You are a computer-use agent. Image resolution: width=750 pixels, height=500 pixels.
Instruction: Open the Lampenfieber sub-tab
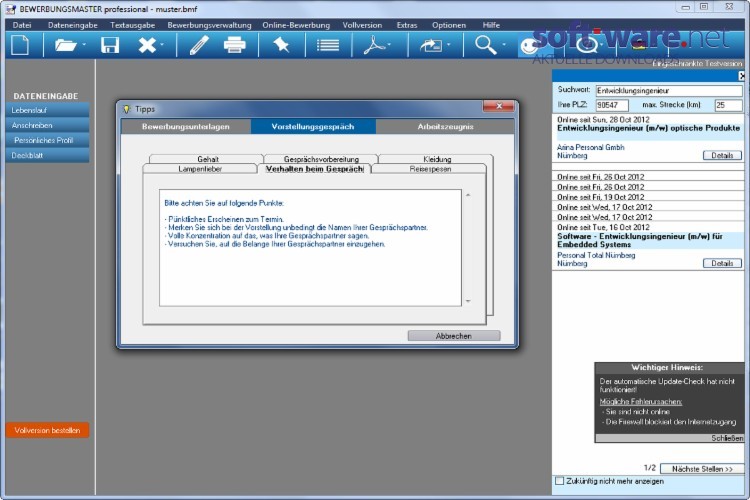point(200,168)
